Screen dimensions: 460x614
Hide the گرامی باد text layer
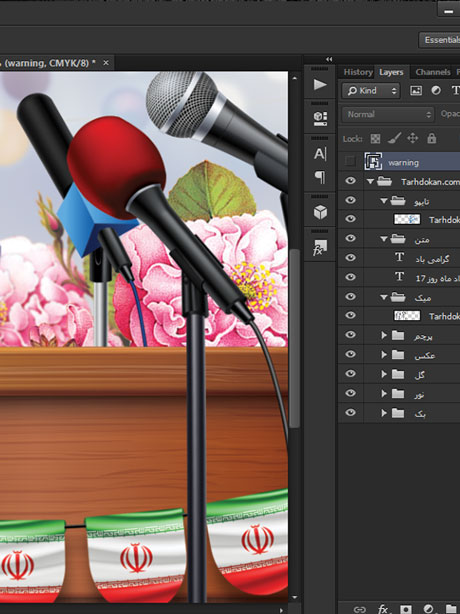tap(350, 257)
